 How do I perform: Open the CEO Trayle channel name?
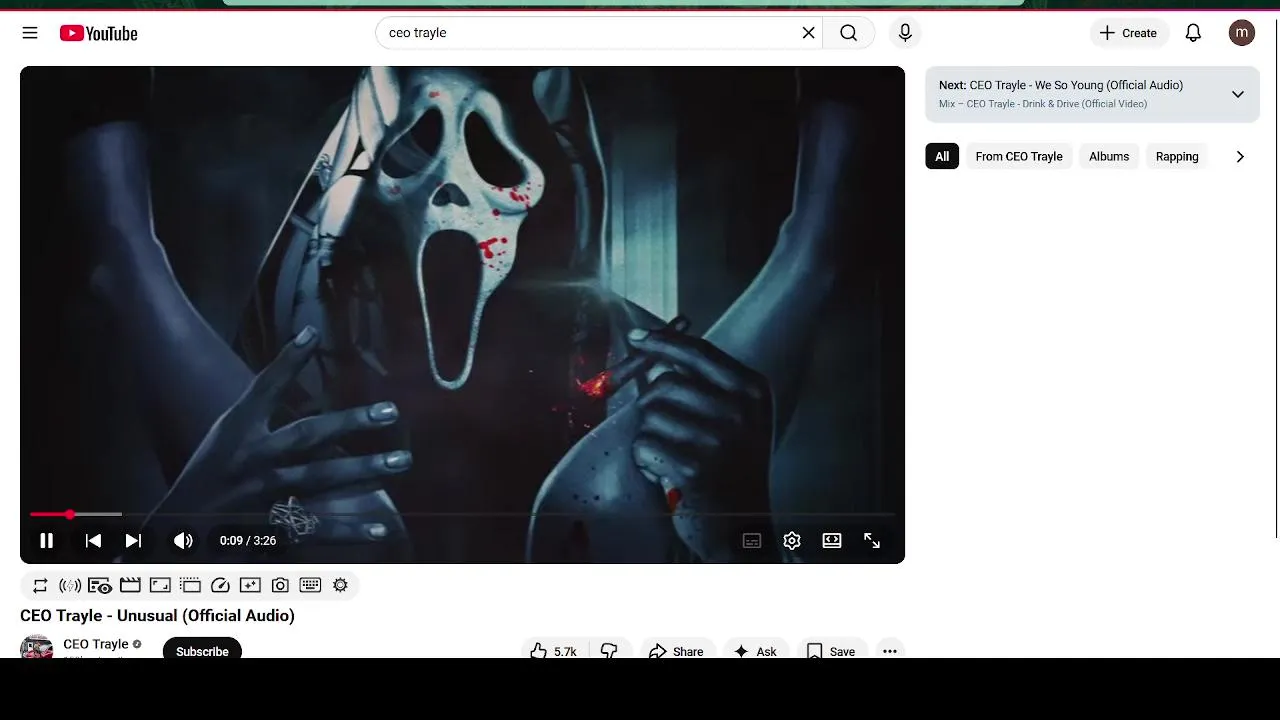(96, 644)
